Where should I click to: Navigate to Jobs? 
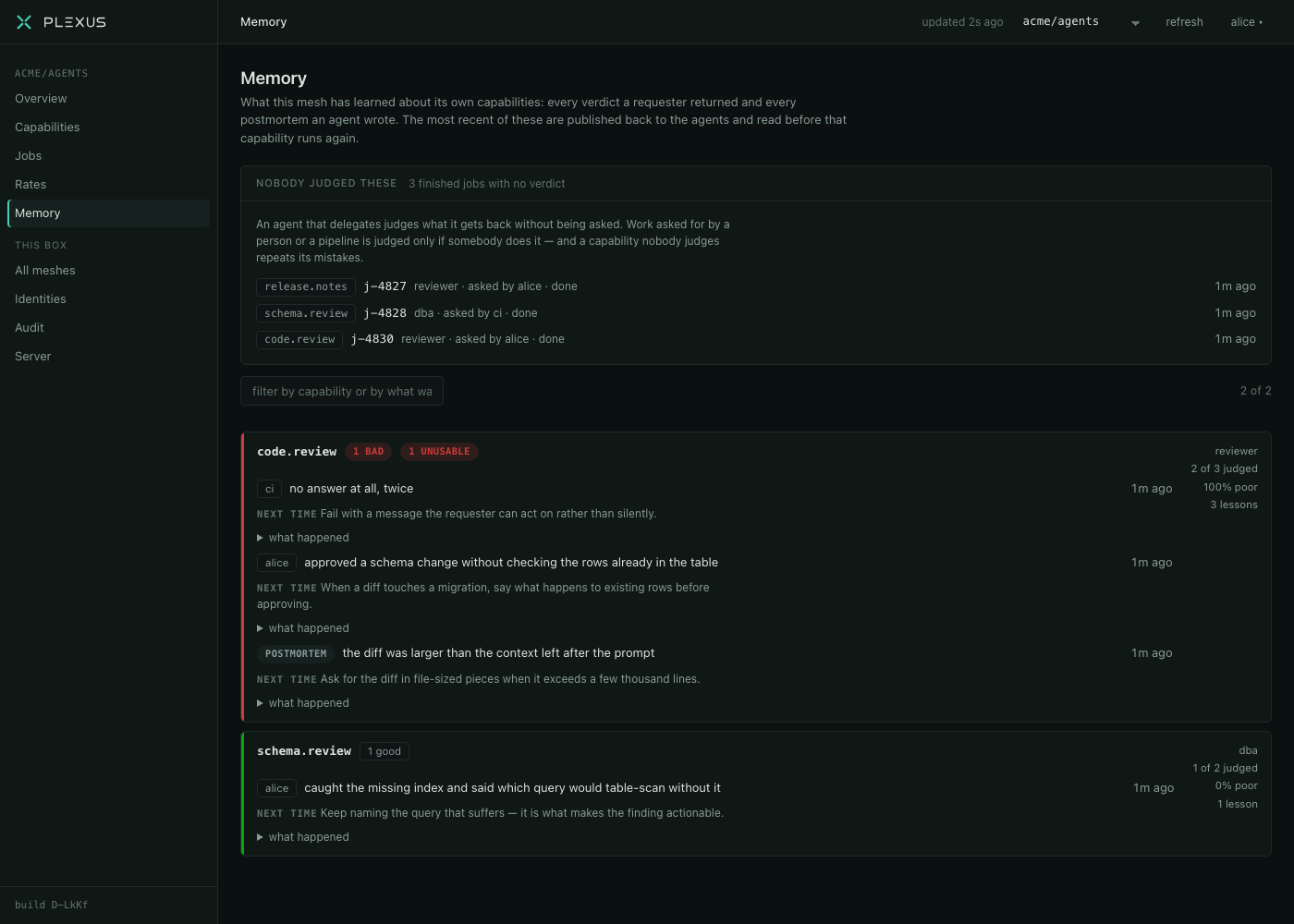coord(108,156)
